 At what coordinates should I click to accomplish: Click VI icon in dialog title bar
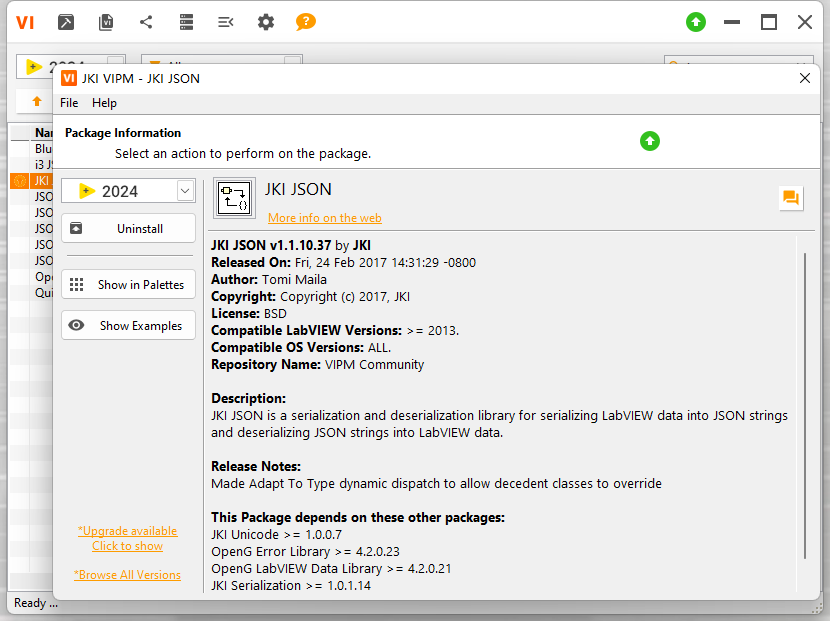coord(69,78)
